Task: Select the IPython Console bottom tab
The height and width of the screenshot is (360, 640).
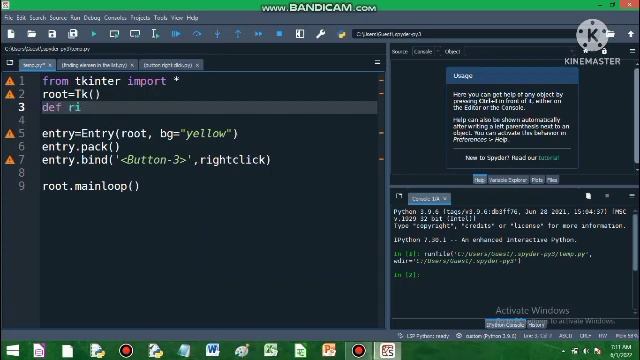Action: pyautogui.click(x=505, y=325)
